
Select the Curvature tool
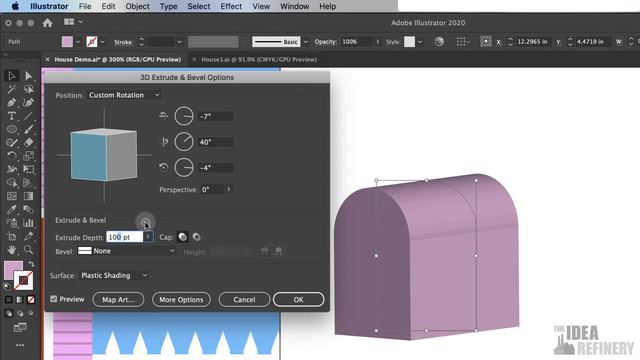28,103
